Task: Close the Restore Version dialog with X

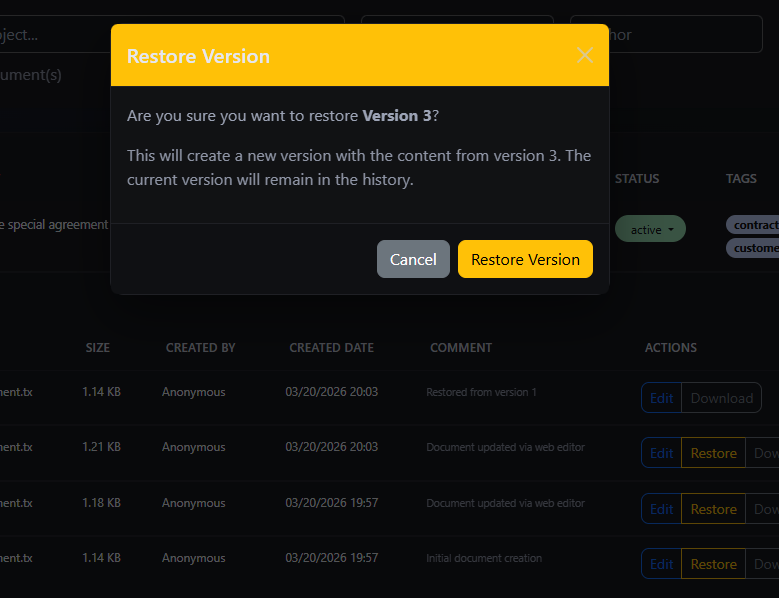Action: tap(585, 55)
